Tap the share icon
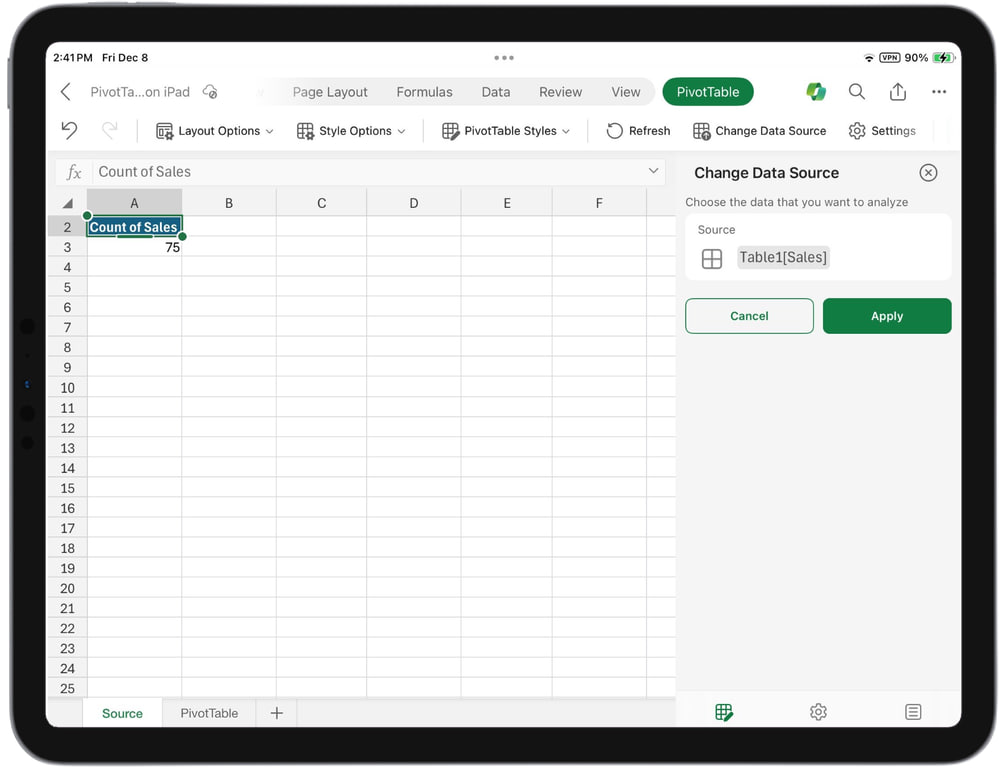The width and height of the screenshot is (999, 771). coord(898,92)
